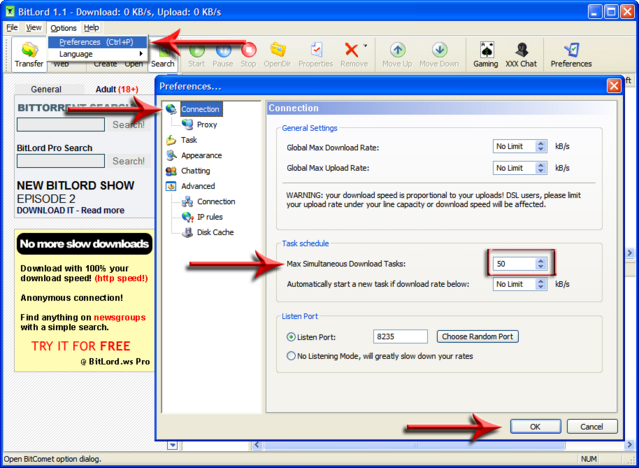Image resolution: width=639 pixels, height=468 pixels.
Task: Select Advanced Connection sub-item
Action: pyautogui.click(x=216, y=202)
